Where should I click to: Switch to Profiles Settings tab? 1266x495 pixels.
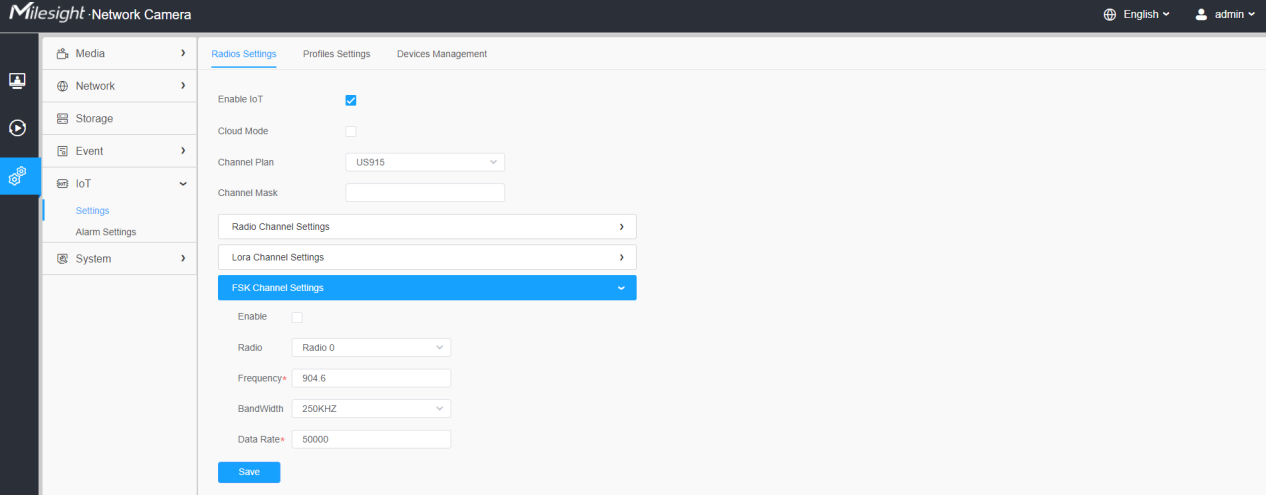(x=336, y=54)
